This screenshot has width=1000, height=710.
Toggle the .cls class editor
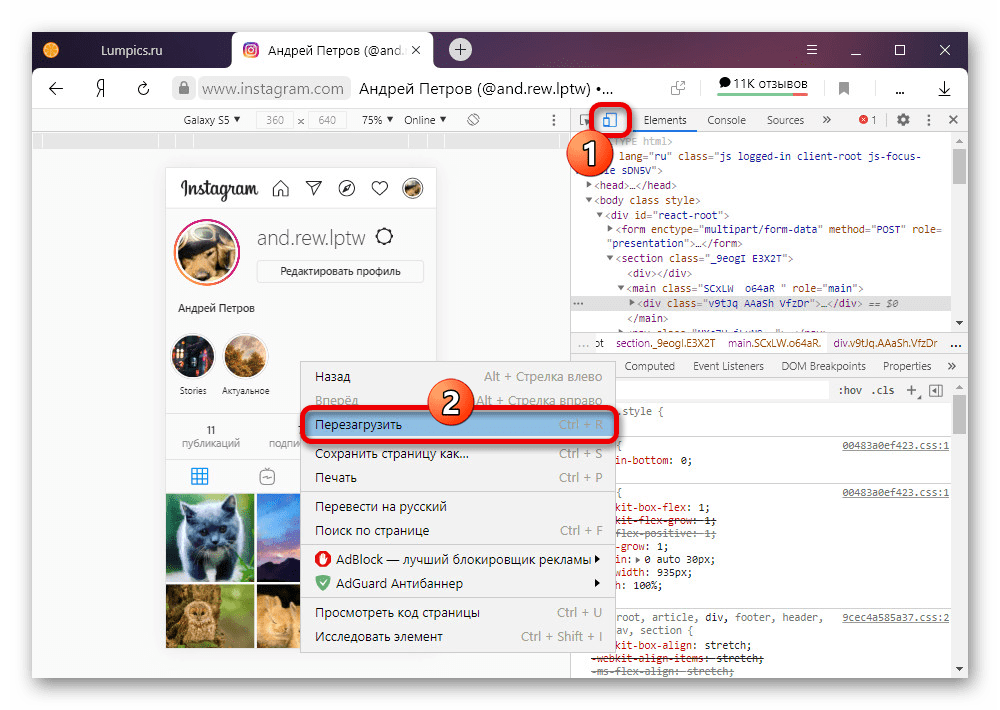(x=883, y=391)
